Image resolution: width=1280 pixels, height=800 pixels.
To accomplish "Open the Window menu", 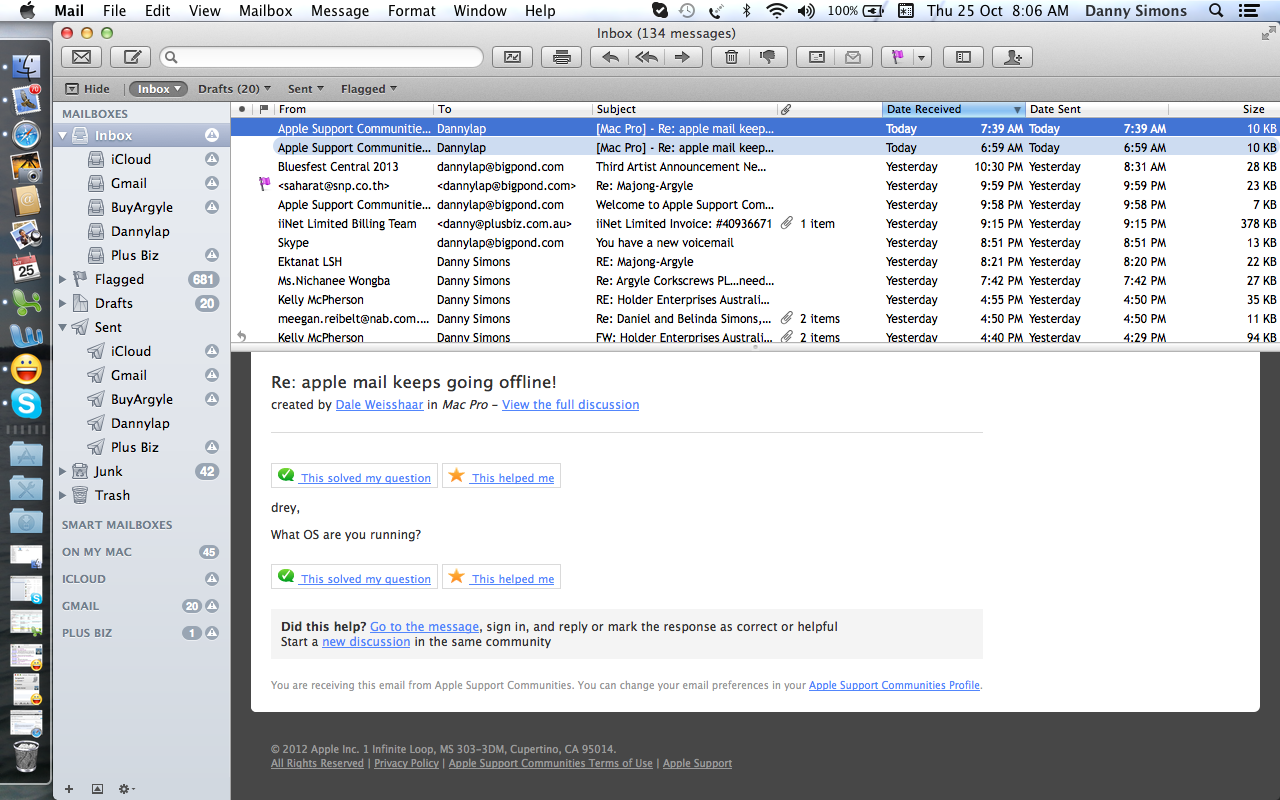I will (x=480, y=11).
